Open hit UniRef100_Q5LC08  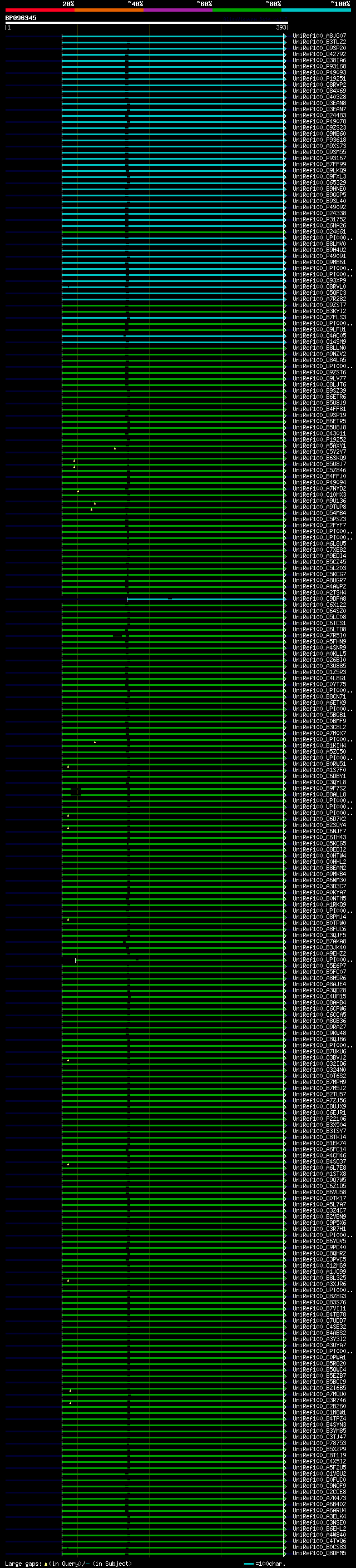(319, 617)
